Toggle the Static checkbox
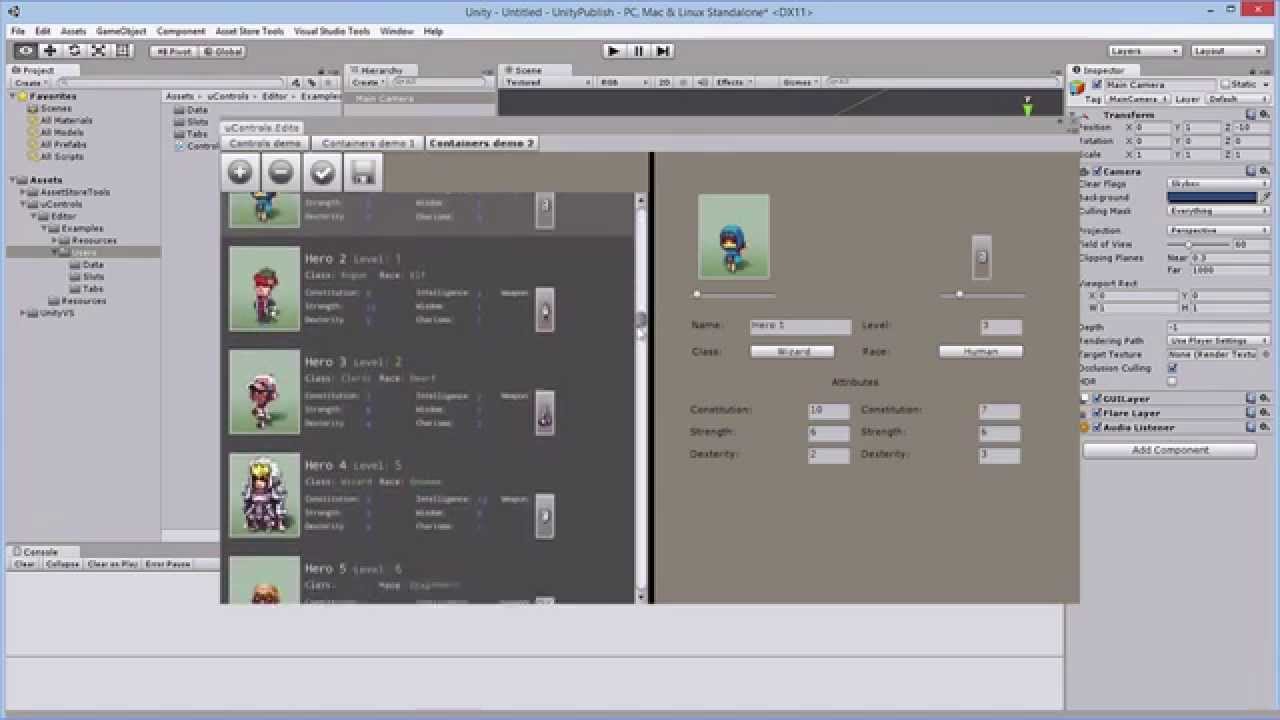The width and height of the screenshot is (1280, 720). [1224, 85]
